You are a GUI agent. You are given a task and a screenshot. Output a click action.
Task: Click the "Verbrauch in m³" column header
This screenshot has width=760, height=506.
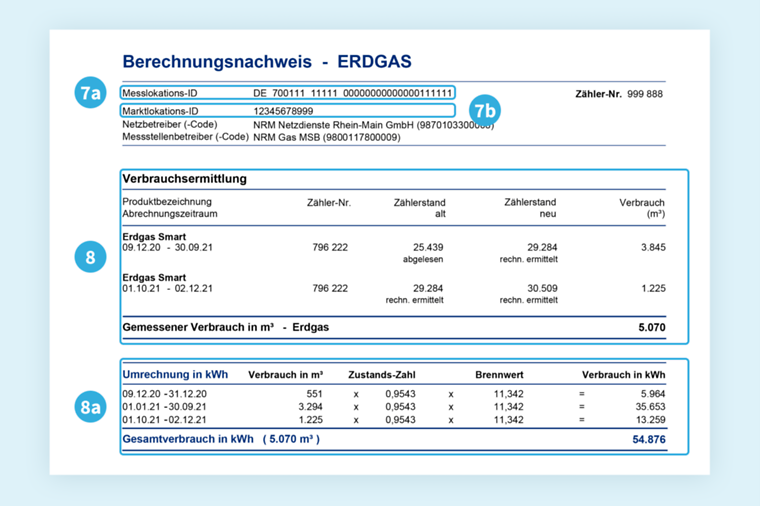pos(285,375)
